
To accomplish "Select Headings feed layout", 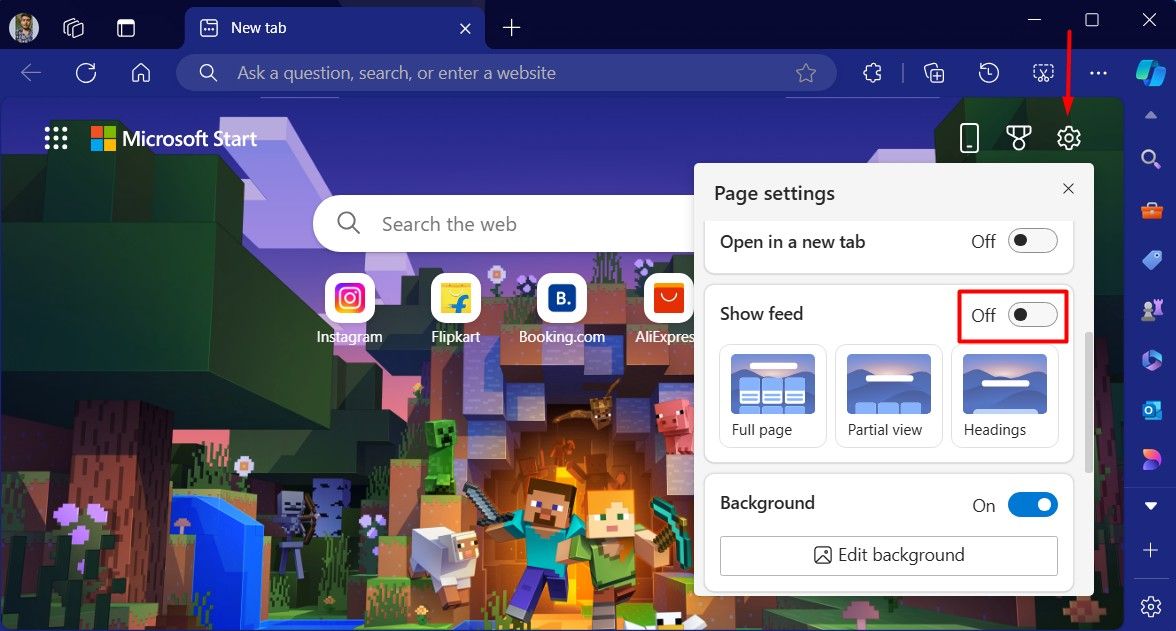I will [x=1005, y=396].
